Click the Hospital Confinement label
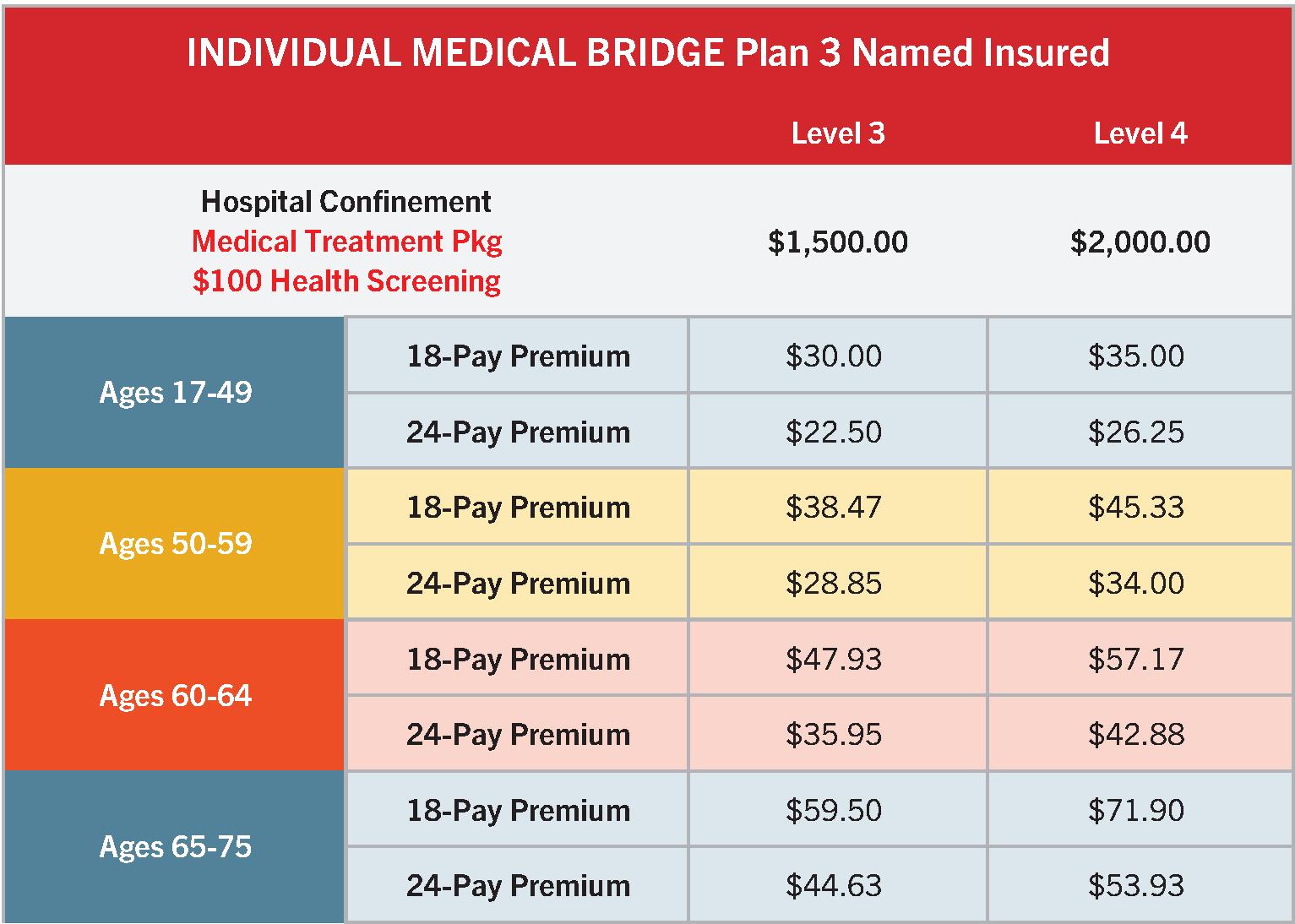Viewport: 1295px width, 924px height. coord(346,202)
